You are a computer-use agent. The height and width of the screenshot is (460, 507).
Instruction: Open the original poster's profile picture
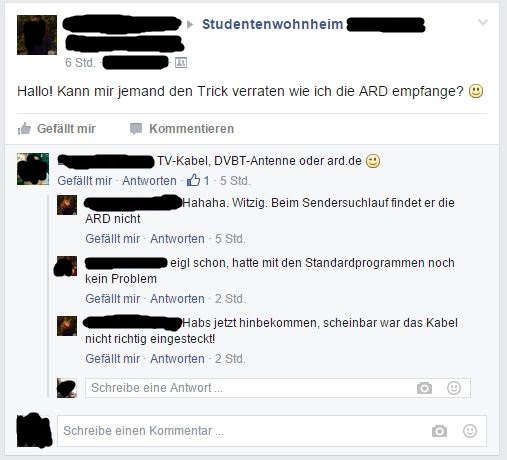pyautogui.click(x=37, y=35)
